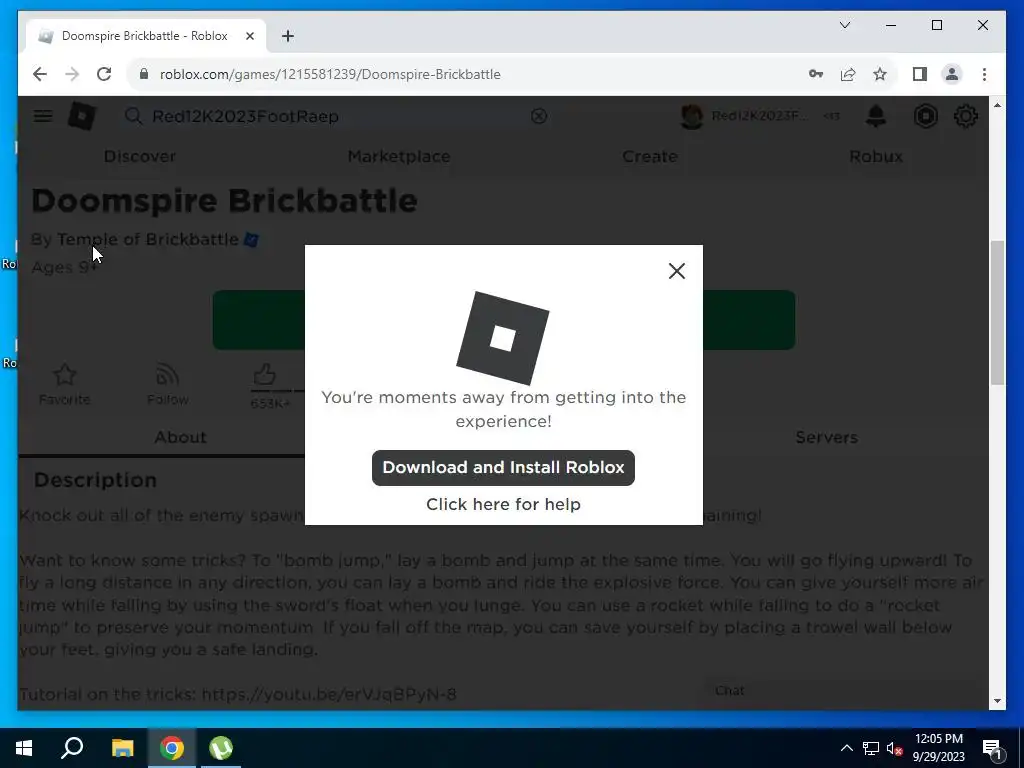Image resolution: width=1024 pixels, height=768 pixels.
Task: Close the Doomspire Brickbattle tab
Action: [x=249, y=36]
